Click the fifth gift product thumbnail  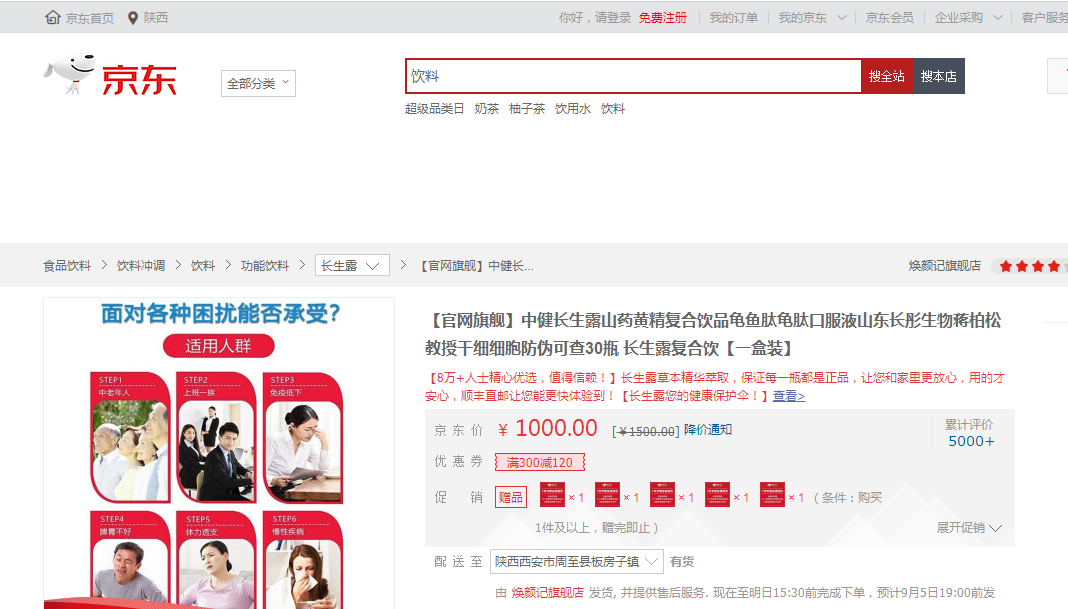pos(772,495)
